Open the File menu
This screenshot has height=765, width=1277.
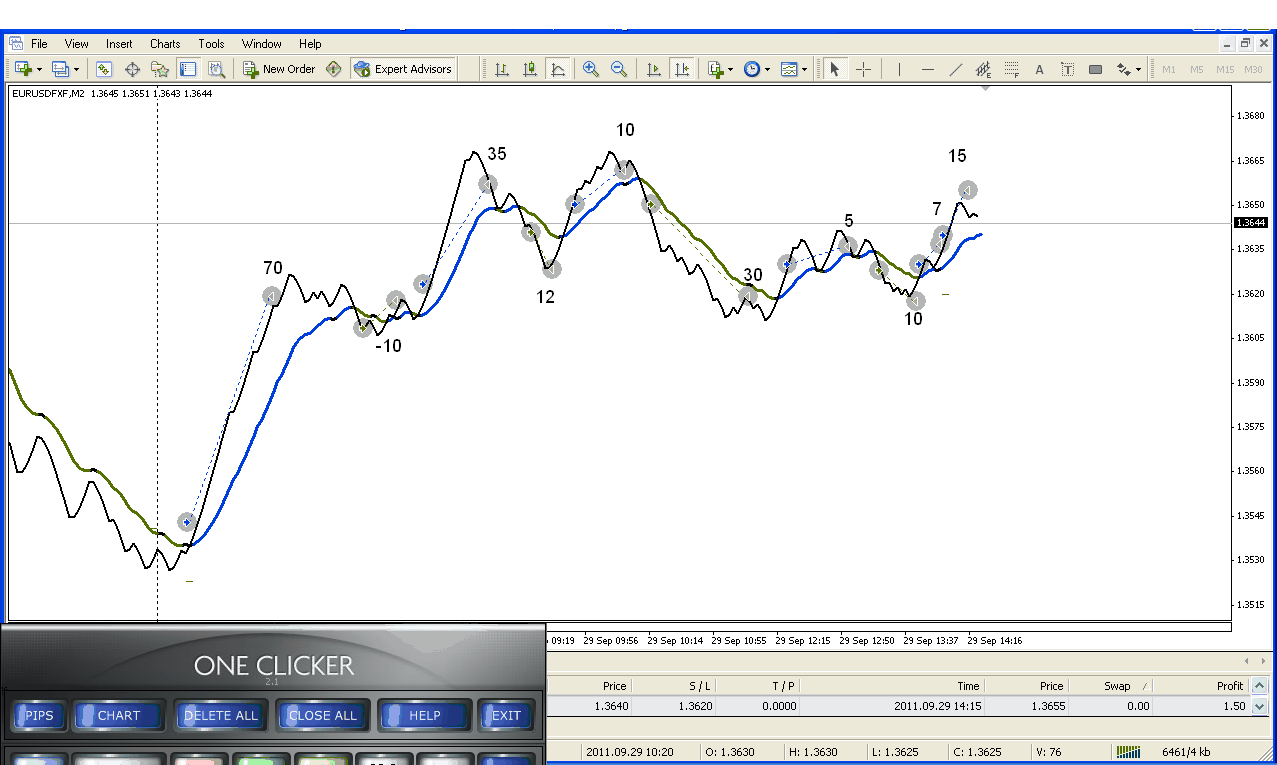[x=39, y=44]
